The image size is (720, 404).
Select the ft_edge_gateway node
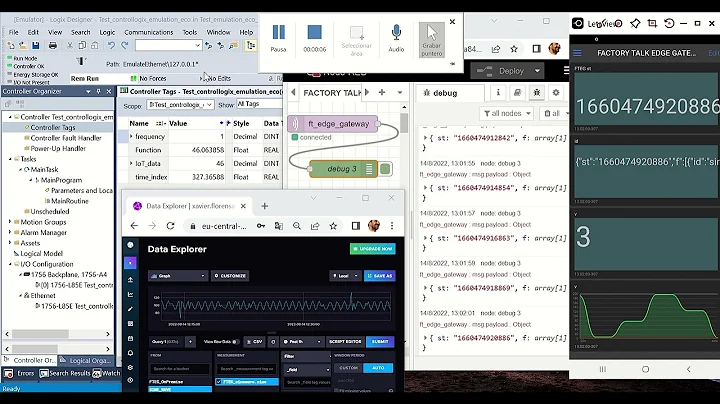pyautogui.click(x=333, y=123)
